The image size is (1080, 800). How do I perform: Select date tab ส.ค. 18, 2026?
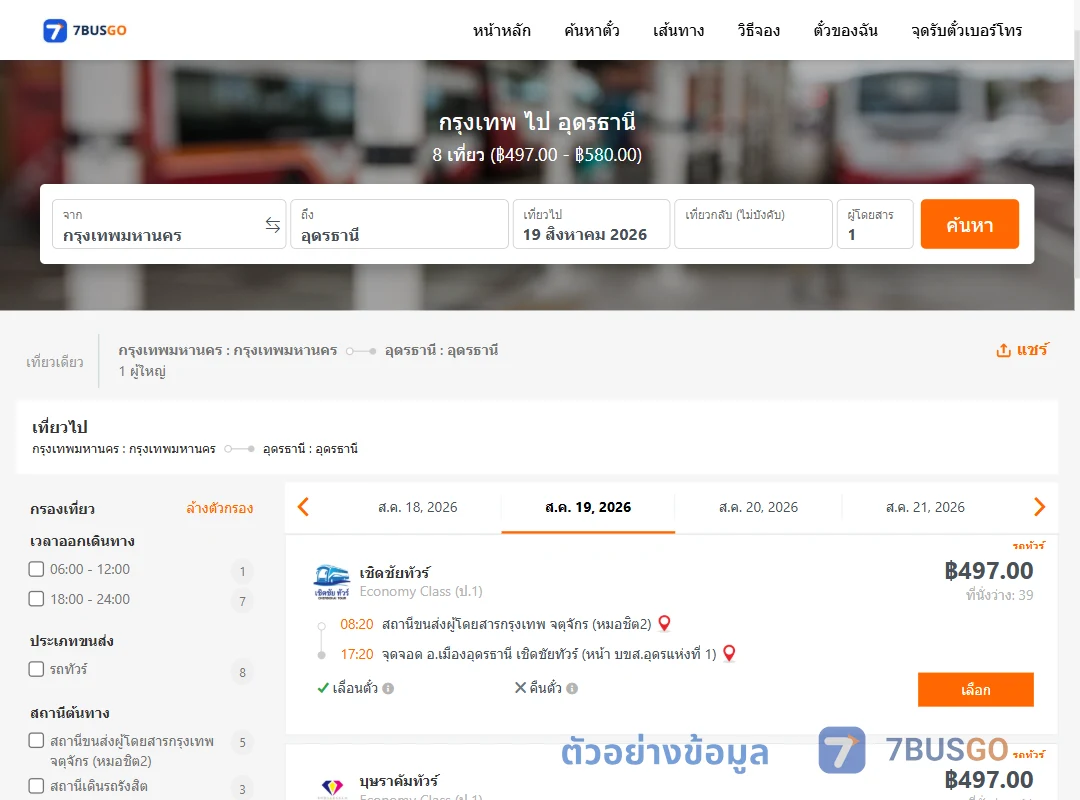pyautogui.click(x=417, y=507)
